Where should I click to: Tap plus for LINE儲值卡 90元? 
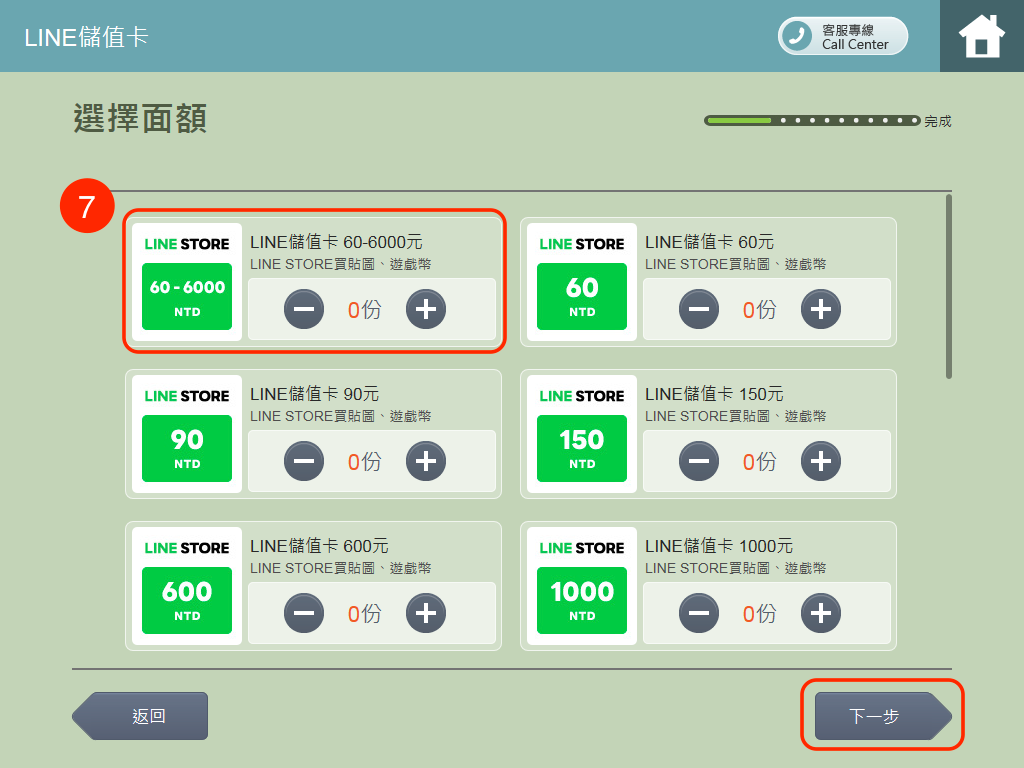coord(426,461)
